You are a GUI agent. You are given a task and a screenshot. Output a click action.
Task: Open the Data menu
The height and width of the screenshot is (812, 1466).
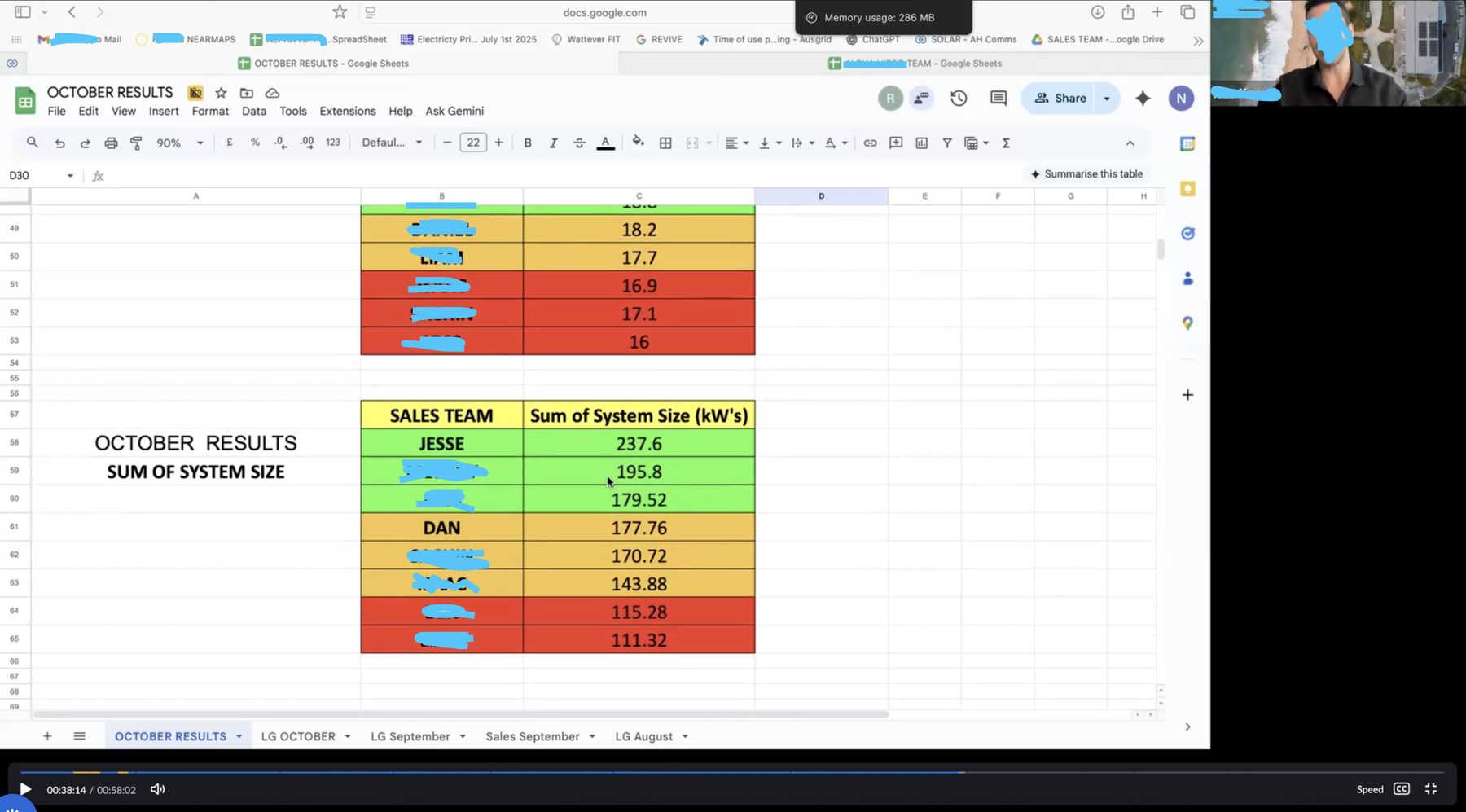click(x=253, y=111)
